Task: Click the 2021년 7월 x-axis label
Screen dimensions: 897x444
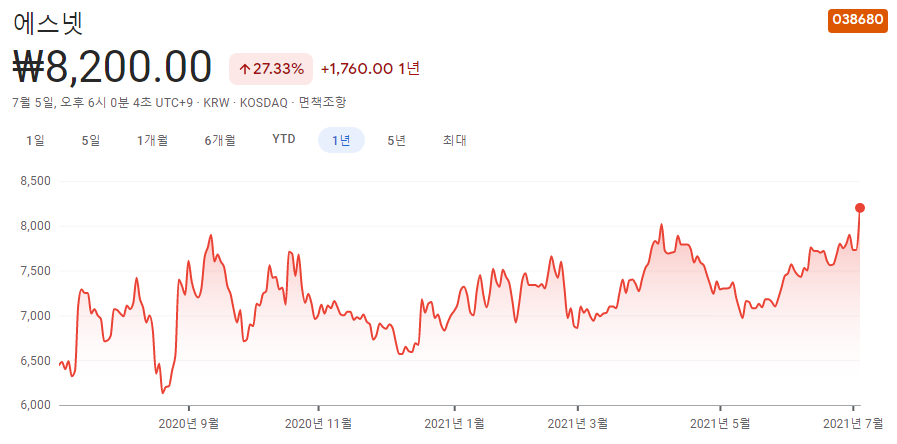Action: [x=852, y=423]
